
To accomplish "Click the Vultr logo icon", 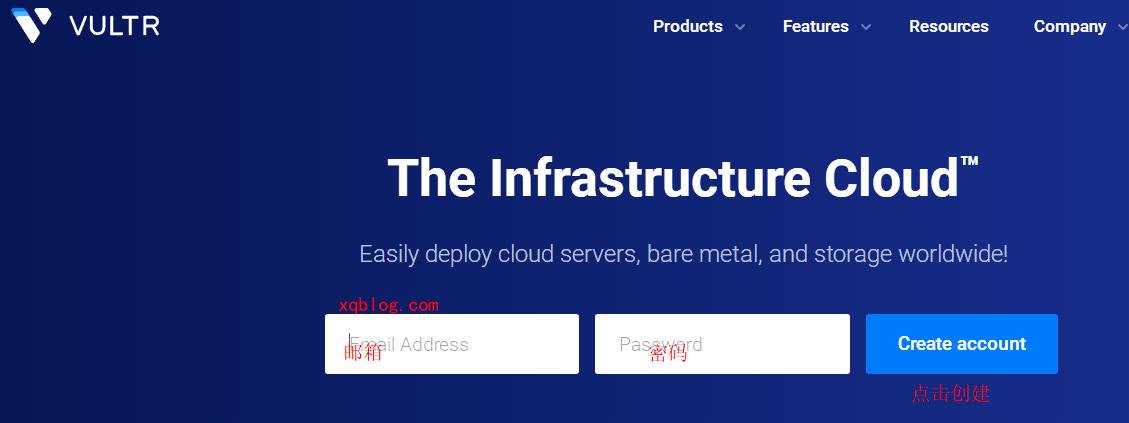I will point(32,25).
